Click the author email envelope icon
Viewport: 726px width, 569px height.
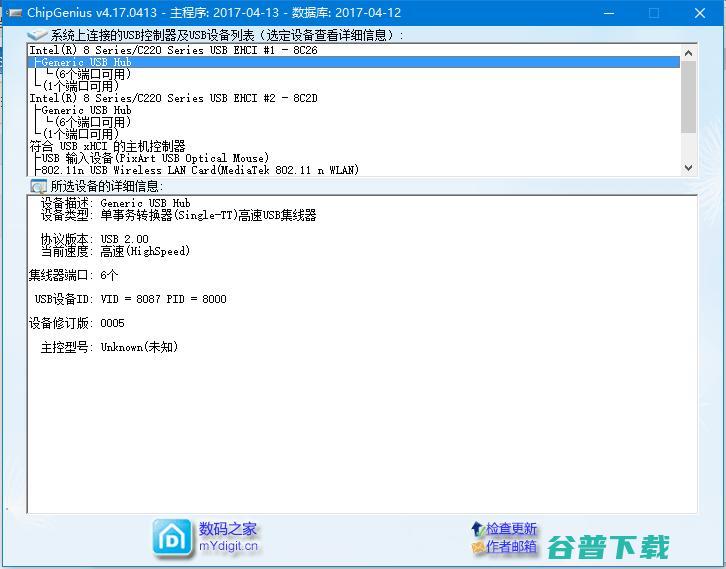476,547
